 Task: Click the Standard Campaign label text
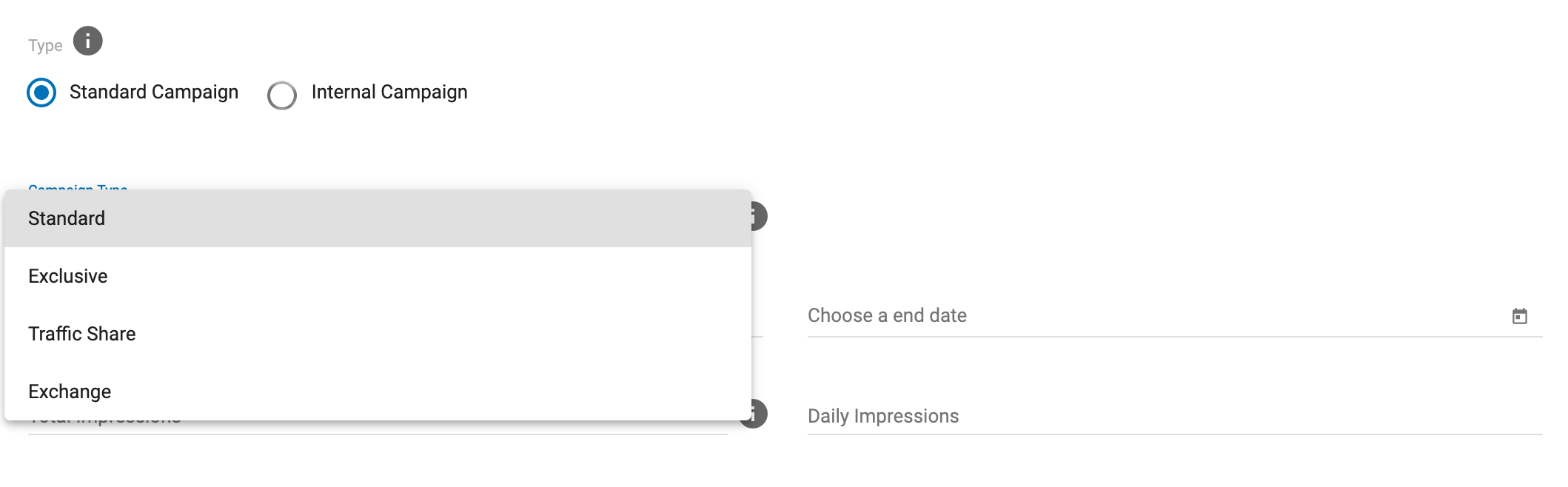[x=154, y=93]
